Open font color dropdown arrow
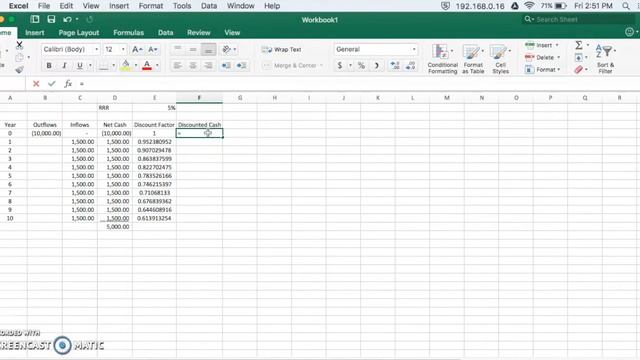The width and height of the screenshot is (640, 360). (157, 65)
